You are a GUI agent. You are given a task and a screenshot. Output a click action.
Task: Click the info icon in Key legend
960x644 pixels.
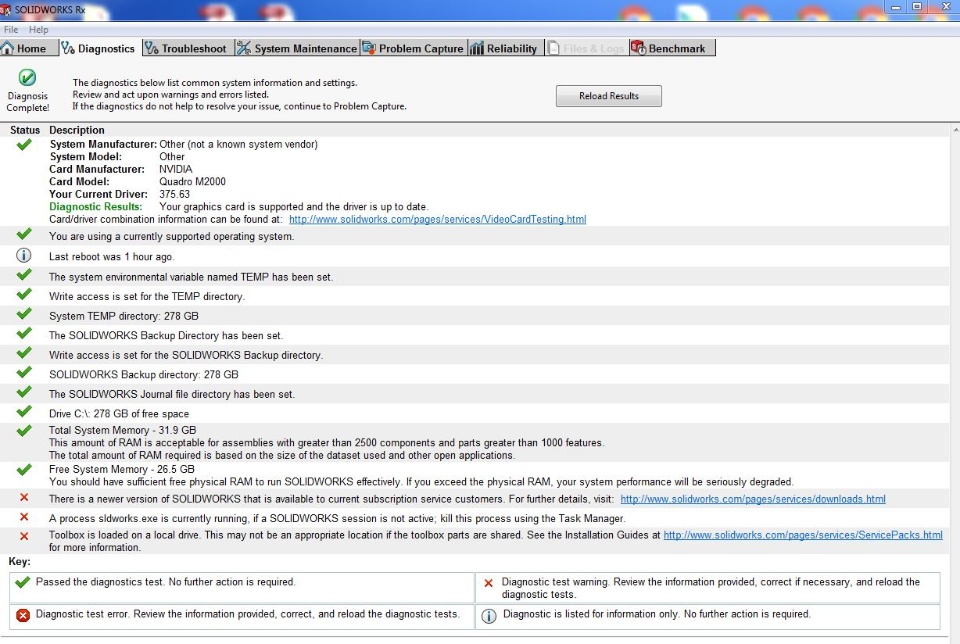coord(489,616)
